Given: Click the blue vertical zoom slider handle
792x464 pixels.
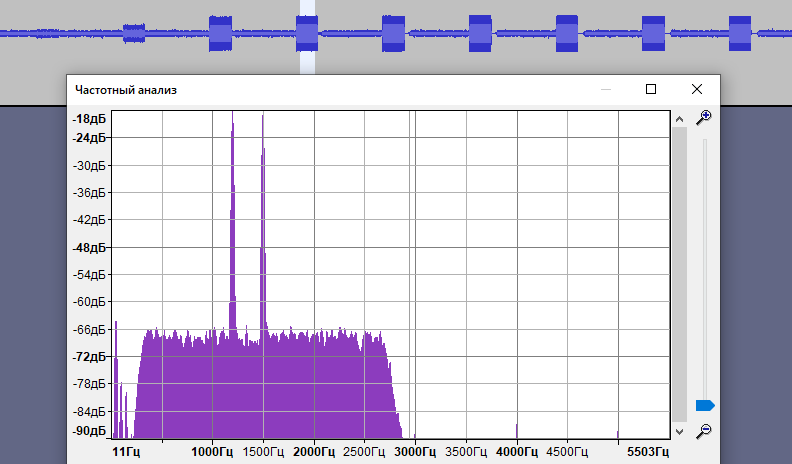Looking at the screenshot, I should click(705, 405).
